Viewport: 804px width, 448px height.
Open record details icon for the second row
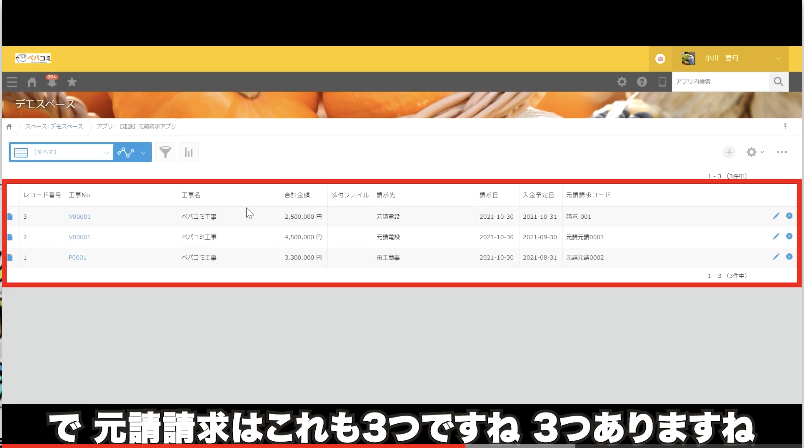pyautogui.click(x=10, y=237)
